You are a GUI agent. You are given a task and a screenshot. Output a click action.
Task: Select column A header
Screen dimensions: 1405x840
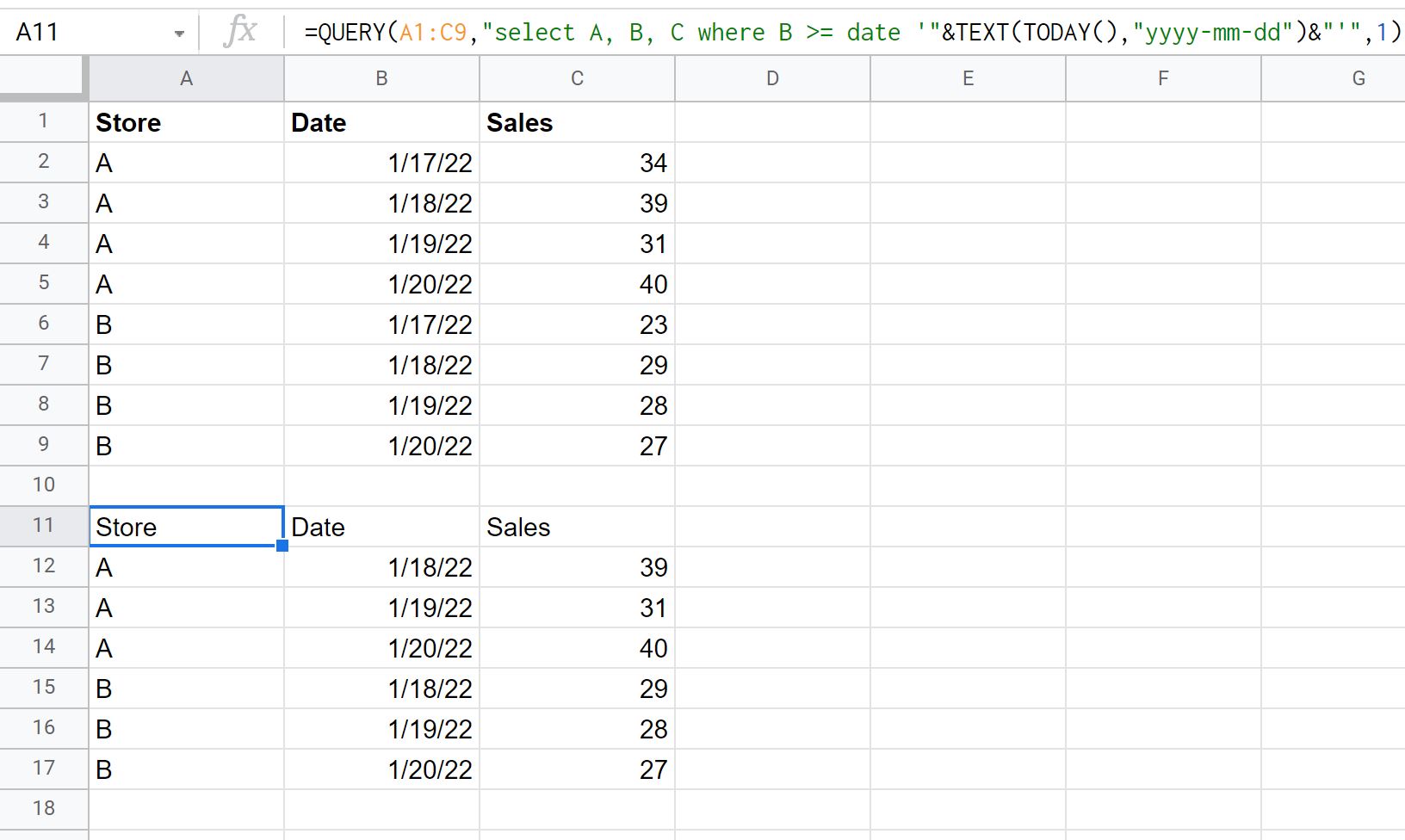(x=186, y=78)
